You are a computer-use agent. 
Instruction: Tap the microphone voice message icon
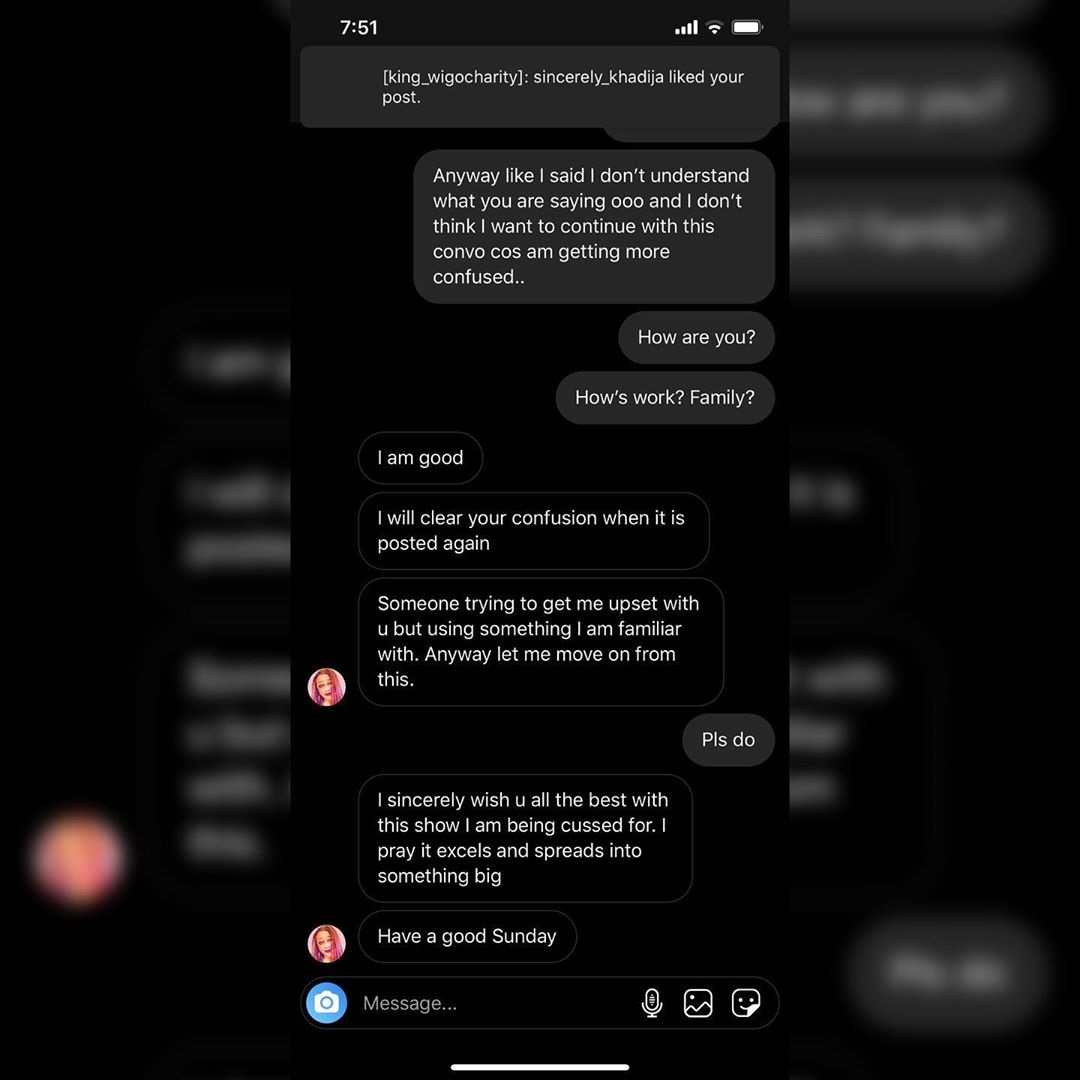[652, 1003]
